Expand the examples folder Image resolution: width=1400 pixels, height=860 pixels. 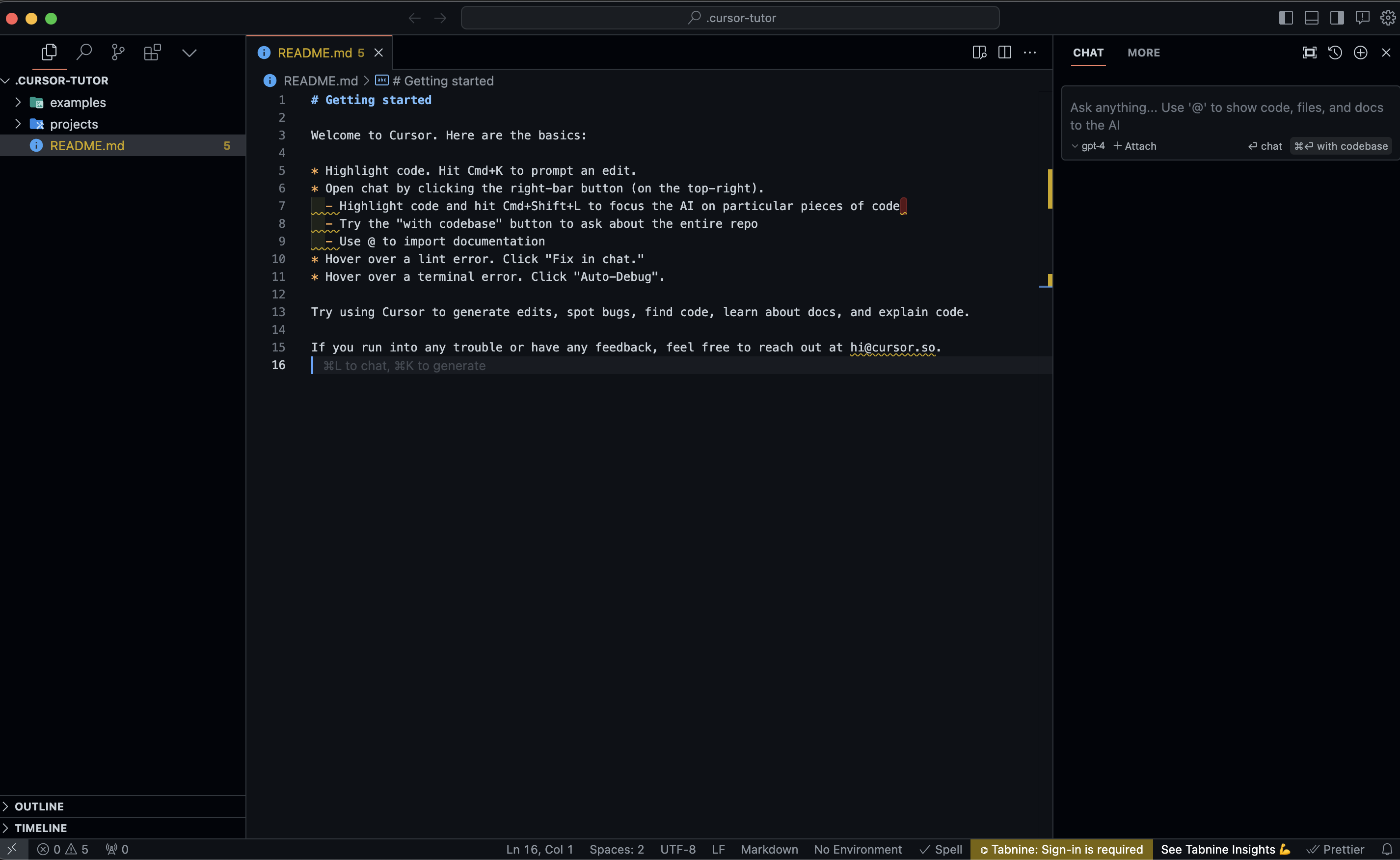(x=78, y=103)
